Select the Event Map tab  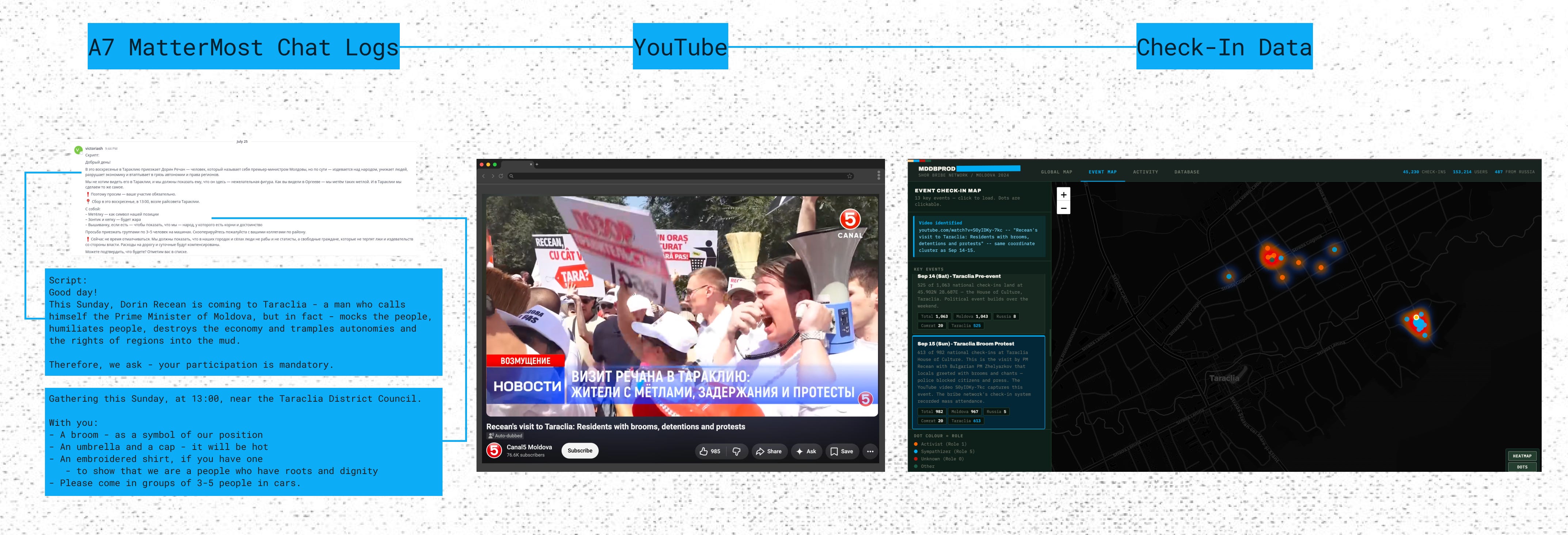point(1103,172)
